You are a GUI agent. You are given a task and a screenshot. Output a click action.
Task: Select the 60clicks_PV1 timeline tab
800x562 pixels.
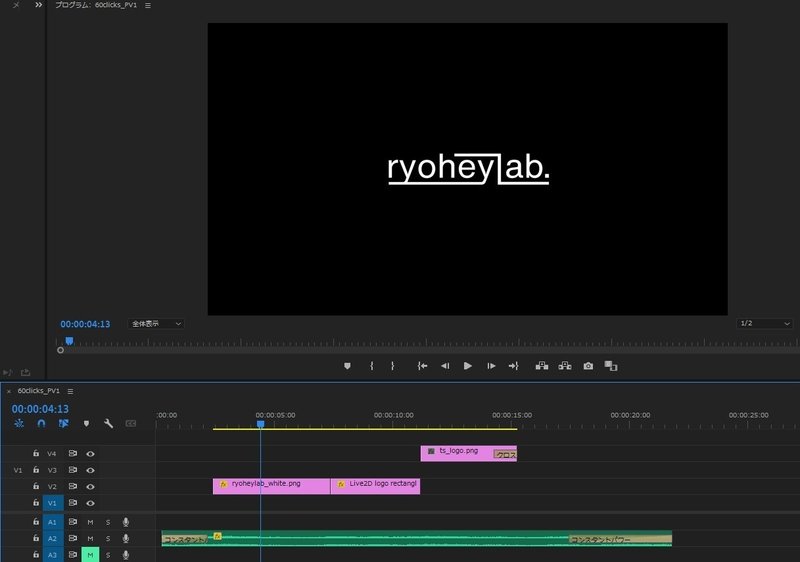[x=38, y=391]
